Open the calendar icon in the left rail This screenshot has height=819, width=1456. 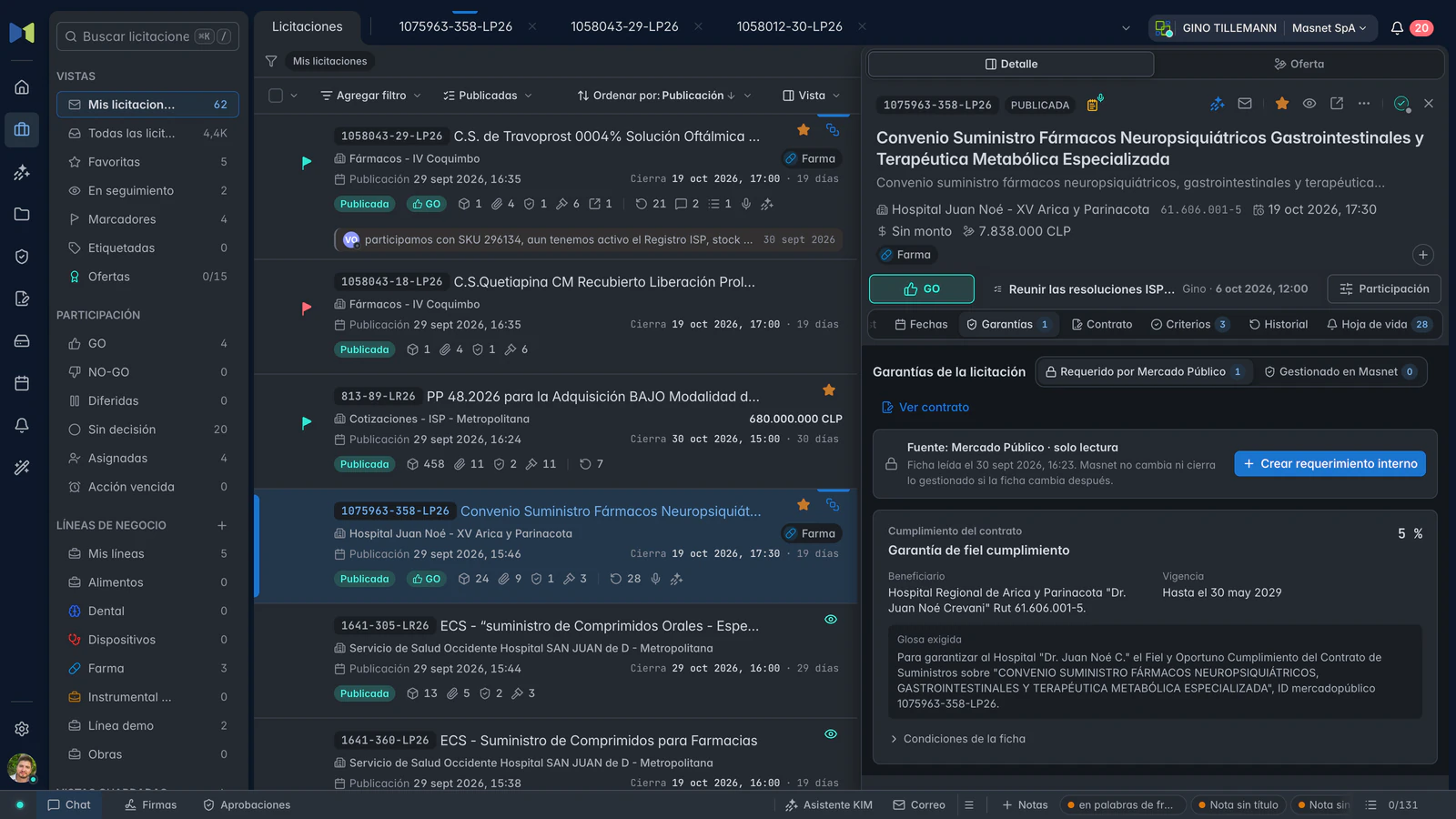pos(22,383)
